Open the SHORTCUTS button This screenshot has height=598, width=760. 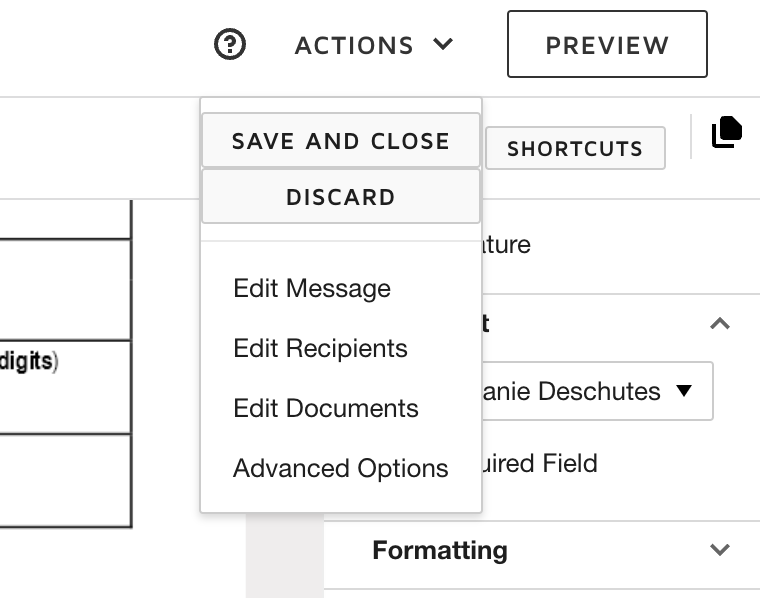[x=575, y=149]
